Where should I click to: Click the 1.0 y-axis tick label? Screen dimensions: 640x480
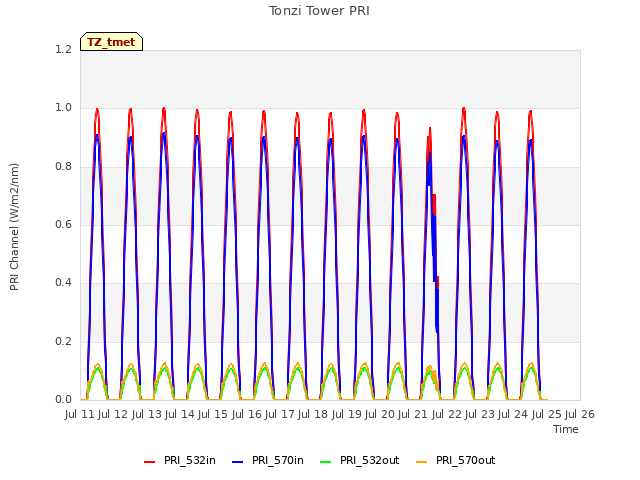[63, 108]
